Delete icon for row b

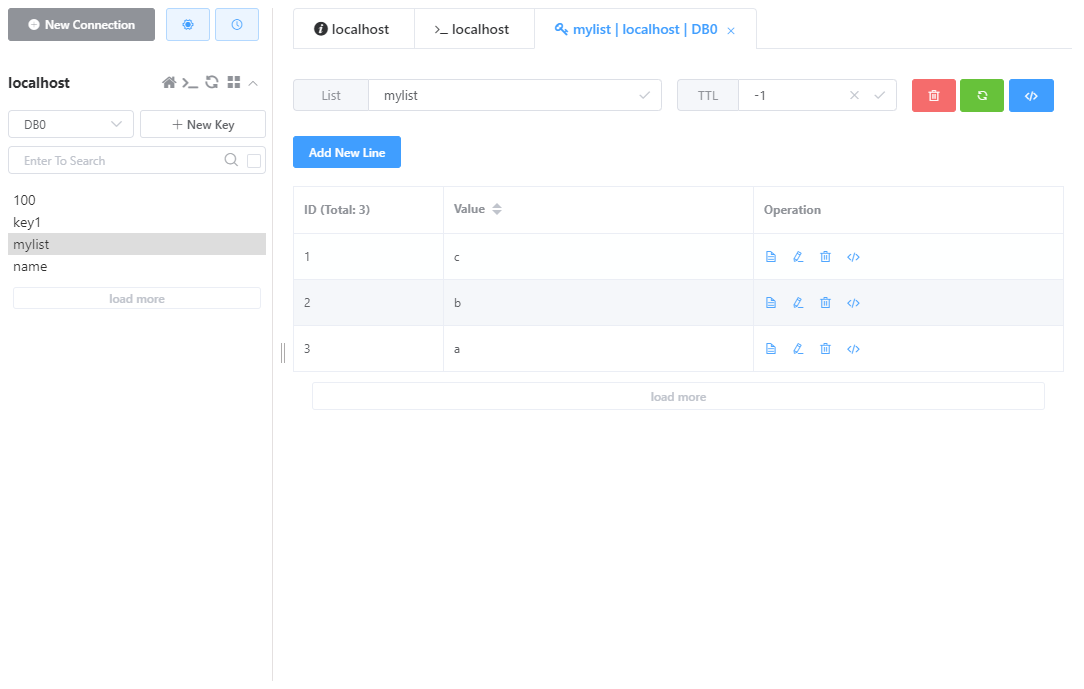coord(825,303)
